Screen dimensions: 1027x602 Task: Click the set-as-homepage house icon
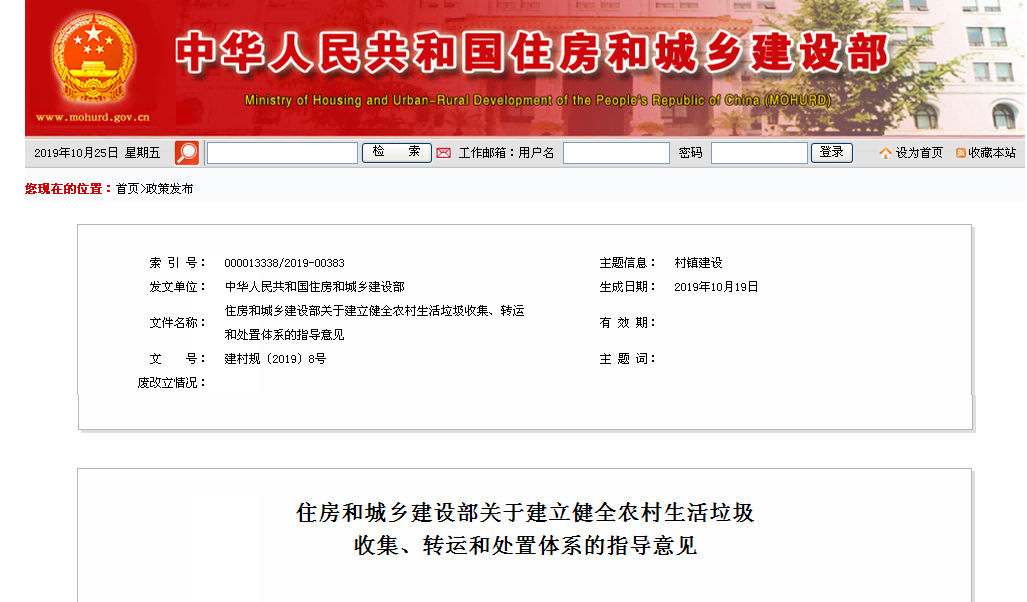886,153
